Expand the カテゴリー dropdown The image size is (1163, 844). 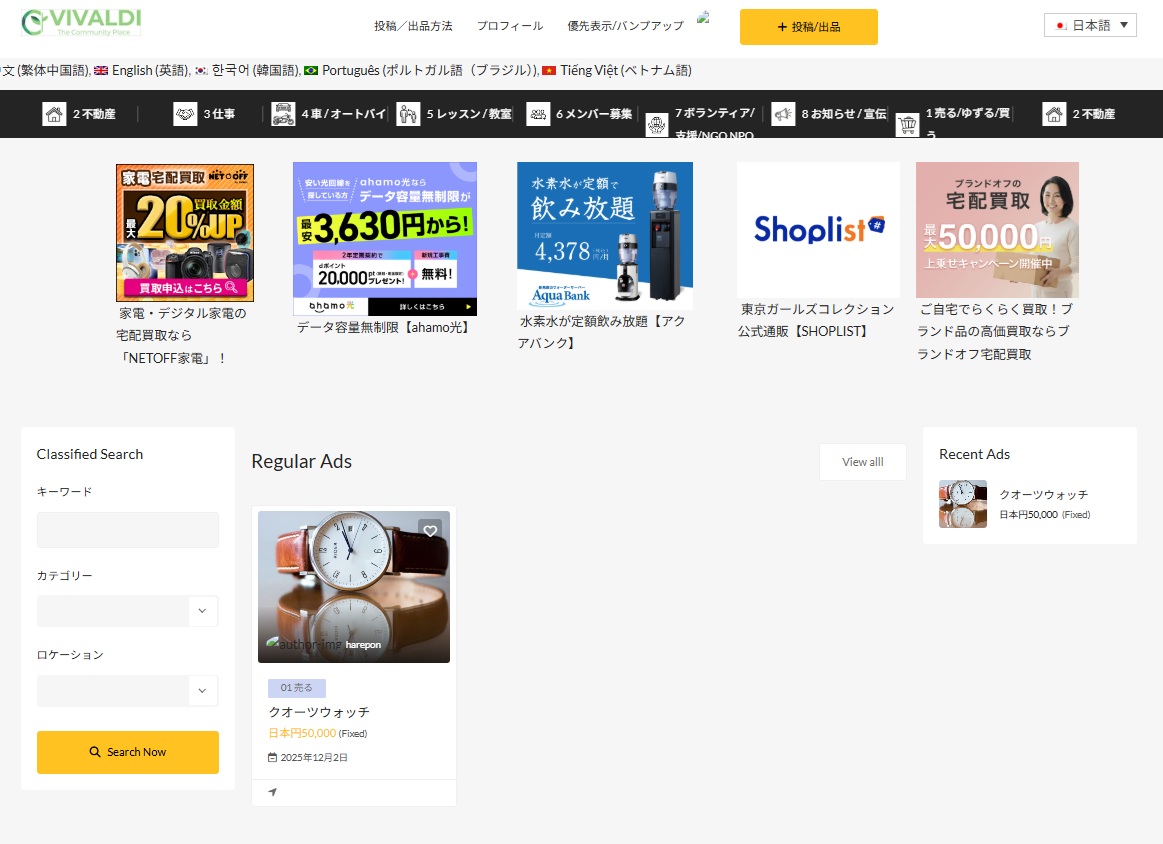click(x=203, y=611)
